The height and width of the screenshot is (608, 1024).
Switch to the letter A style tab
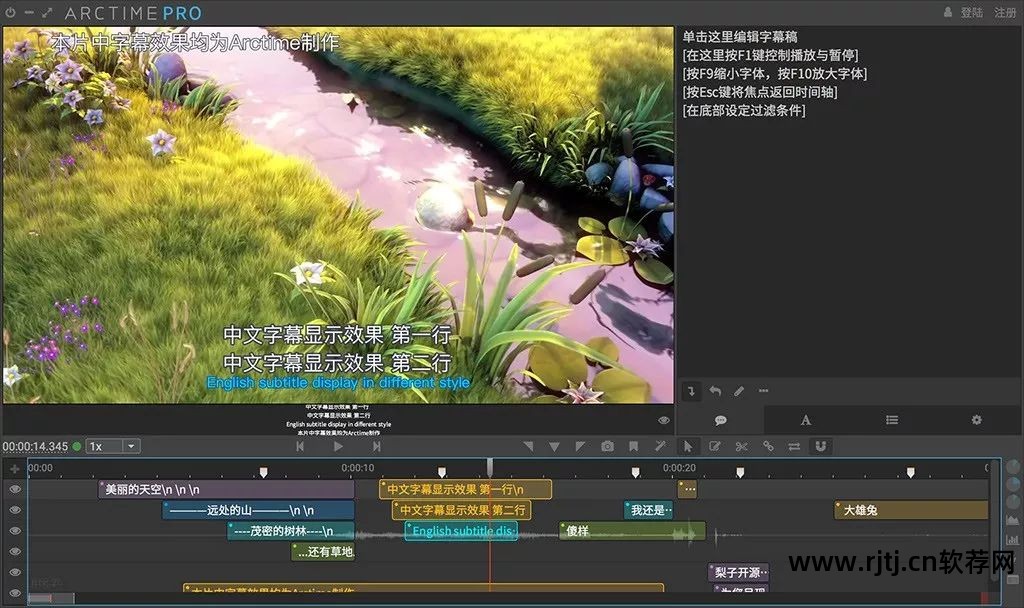pos(806,420)
